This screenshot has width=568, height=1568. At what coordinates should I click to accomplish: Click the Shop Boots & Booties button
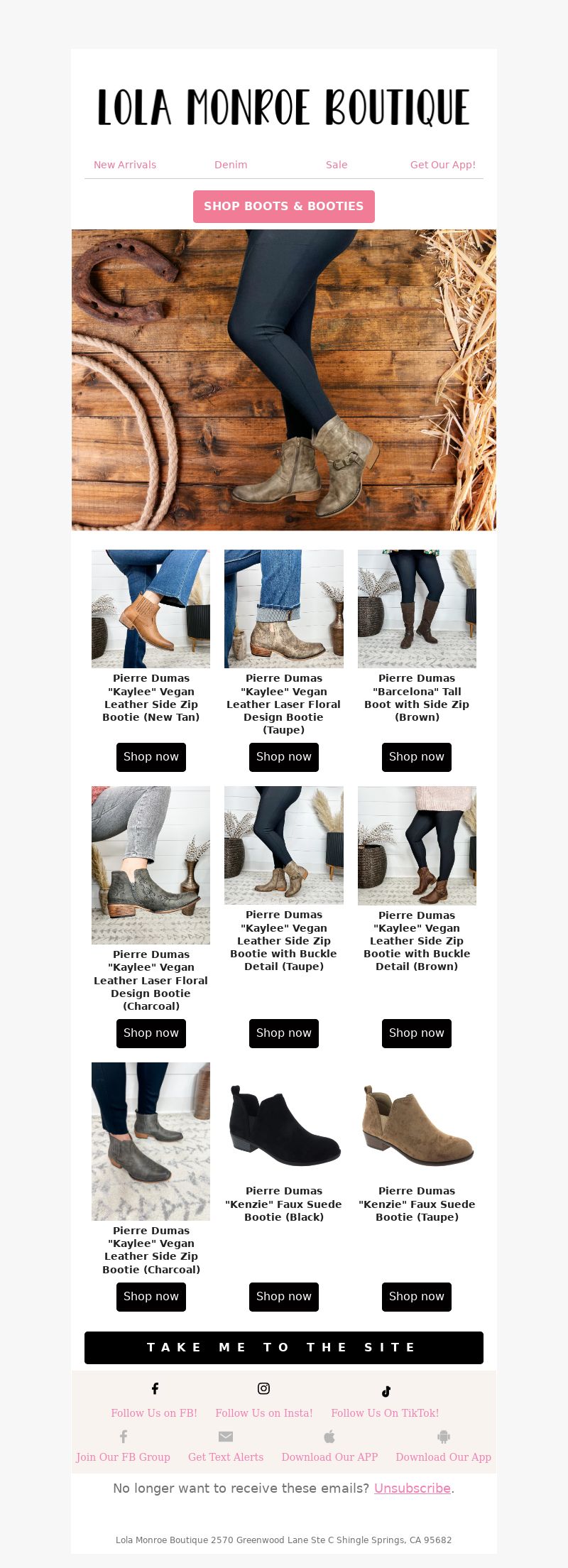click(284, 206)
